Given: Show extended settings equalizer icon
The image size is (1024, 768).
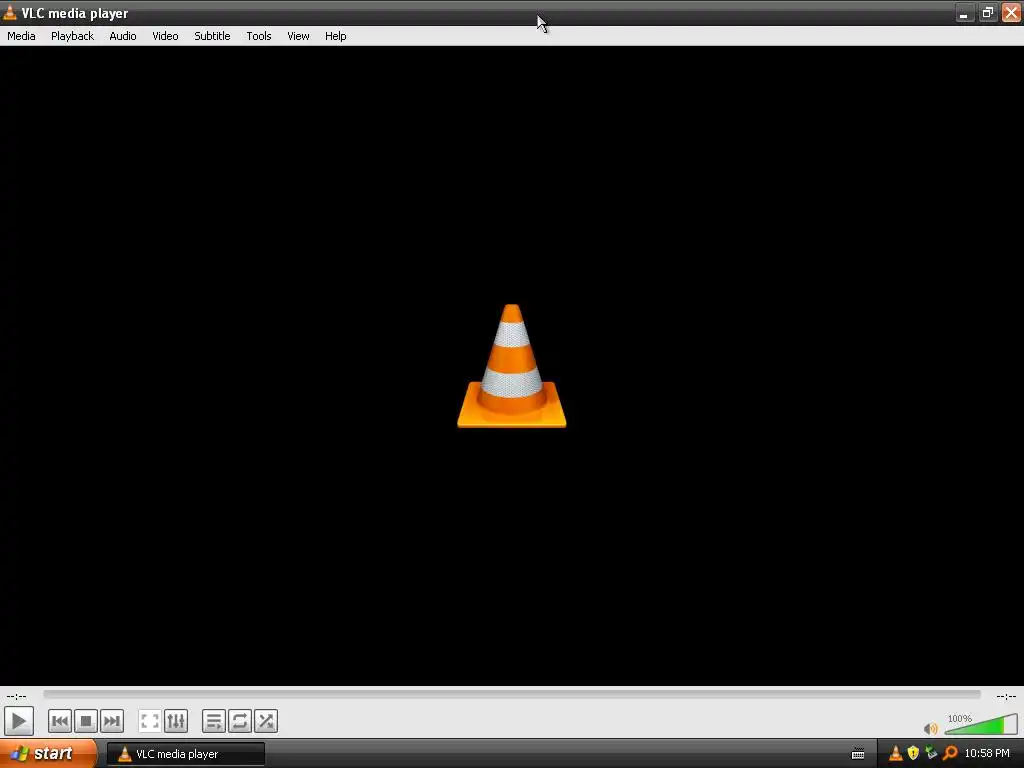Looking at the screenshot, I should pyautogui.click(x=176, y=722).
